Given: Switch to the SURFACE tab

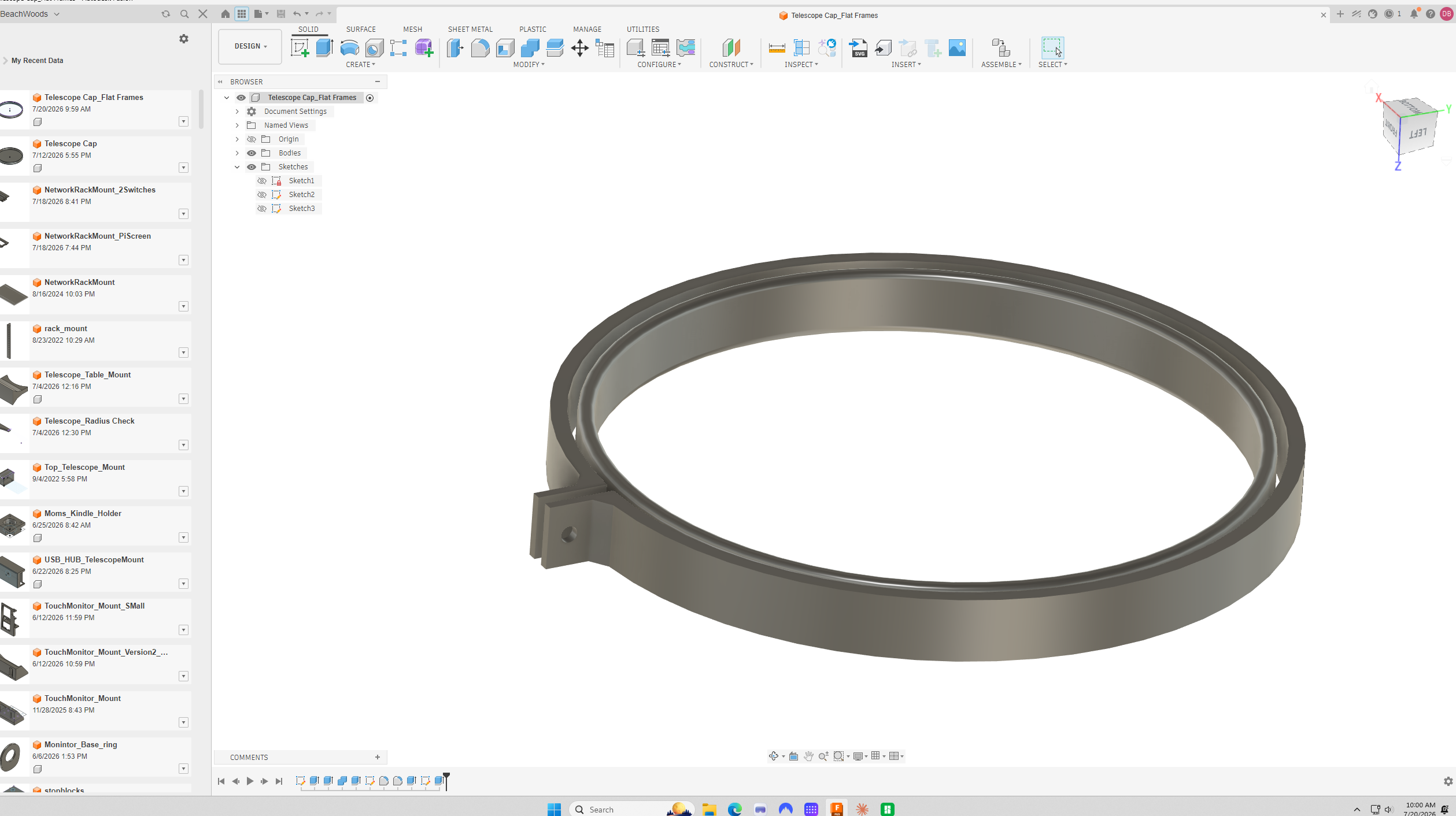Looking at the screenshot, I should pos(361,29).
